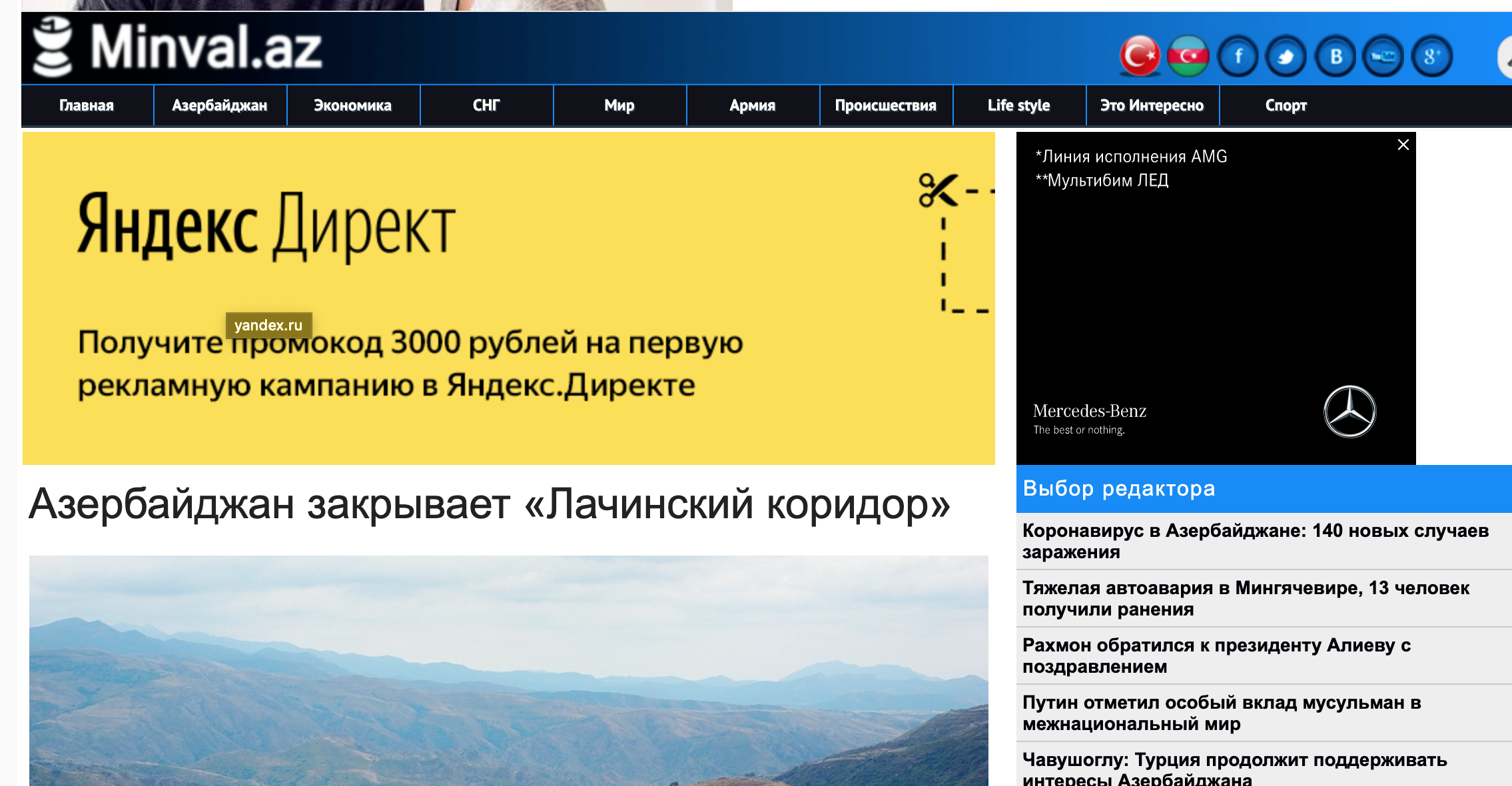This screenshot has width=1512, height=786.
Task: Open Putin's Muslim contribution headline
Action: coord(1222,713)
